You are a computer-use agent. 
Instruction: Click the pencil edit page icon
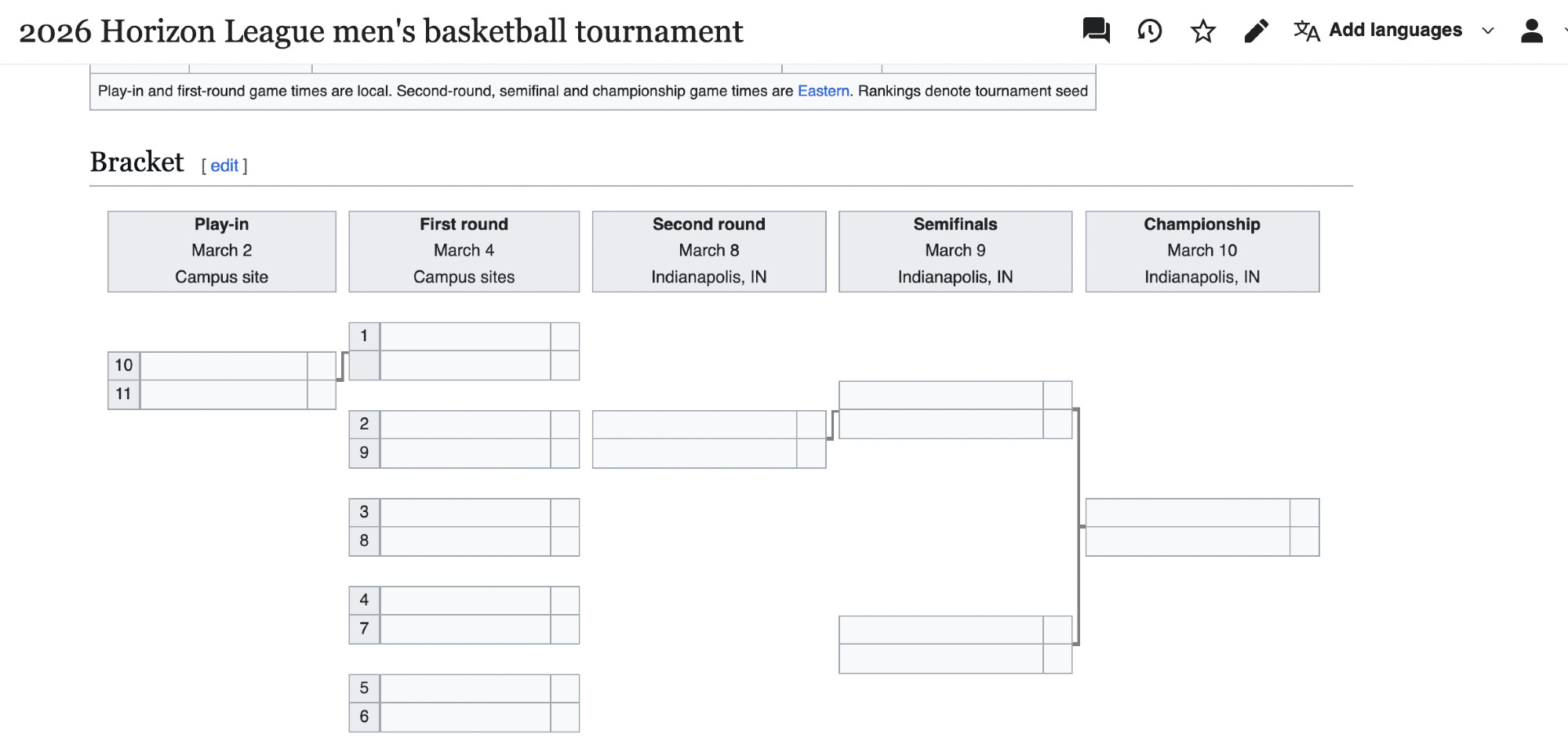(1256, 31)
